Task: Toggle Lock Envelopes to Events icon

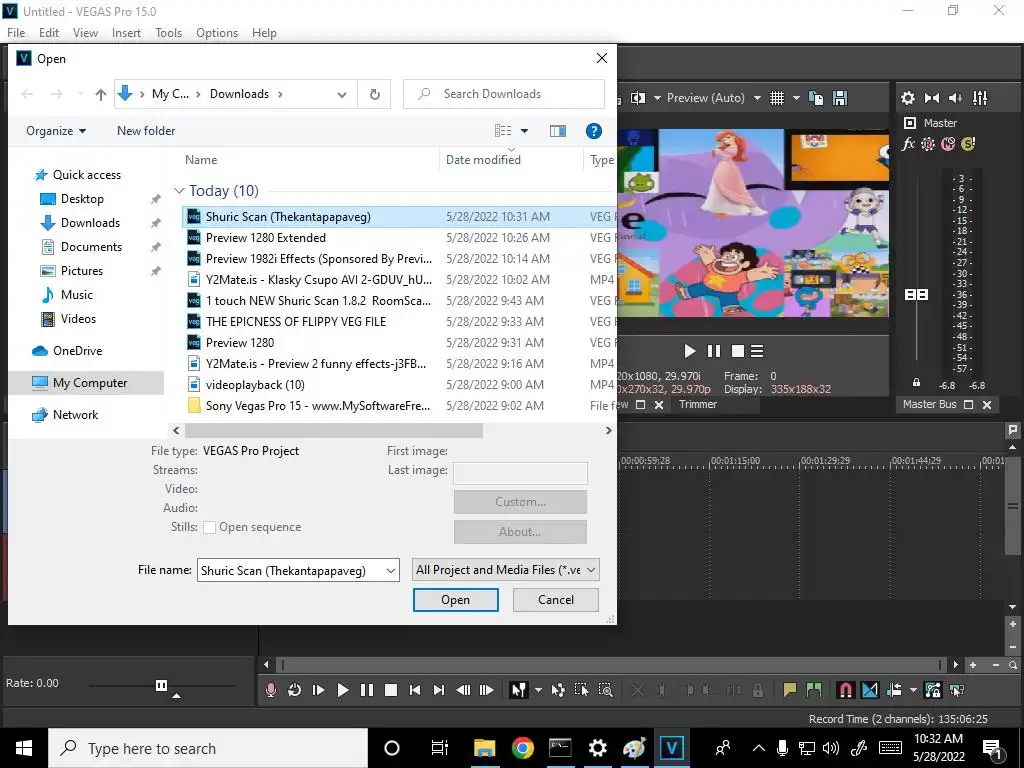Action: pos(933,690)
